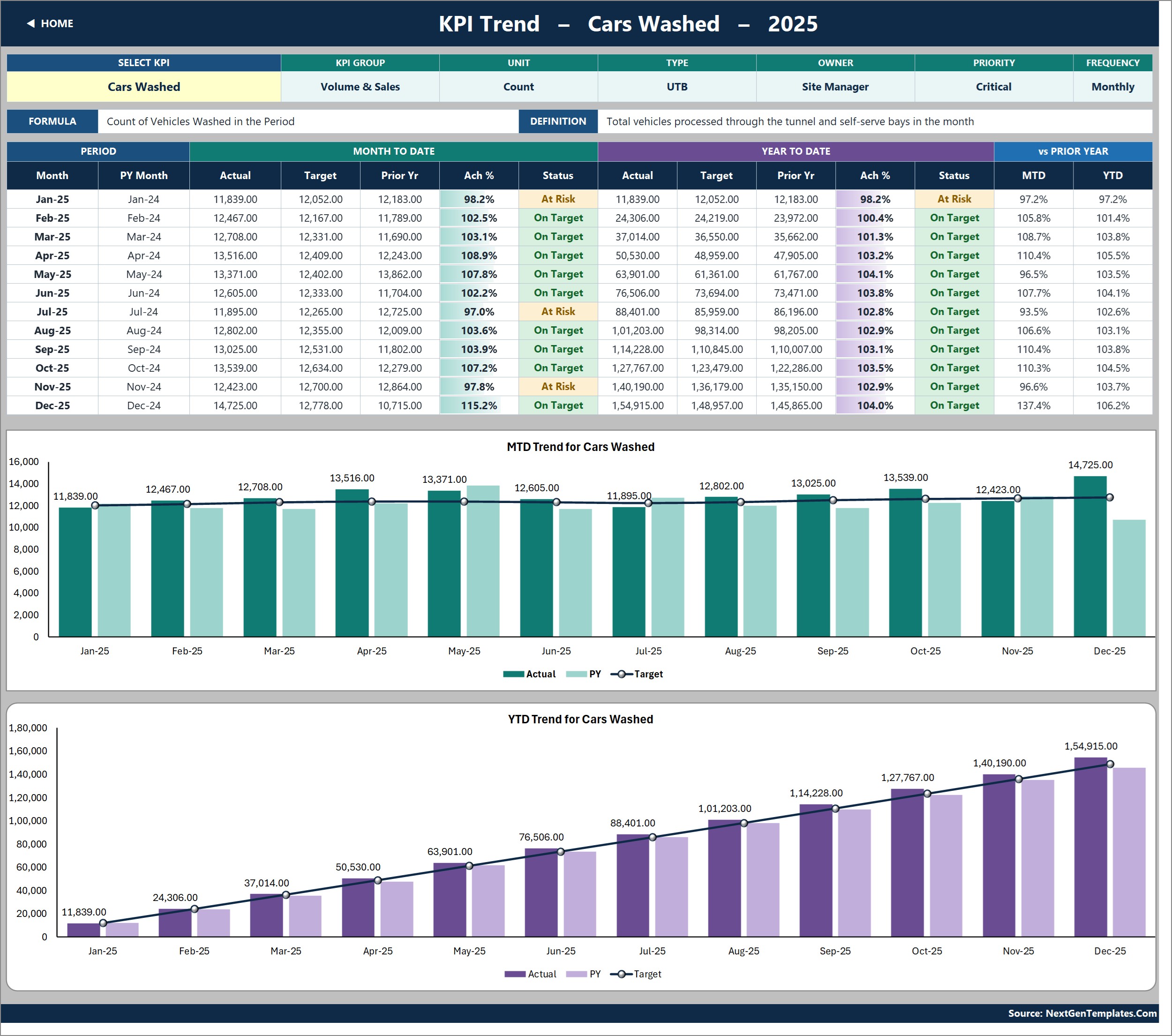Click the Sep-25 YTD Ach % 103.1%
Screen dimensions: 1172x1036
tap(875, 349)
